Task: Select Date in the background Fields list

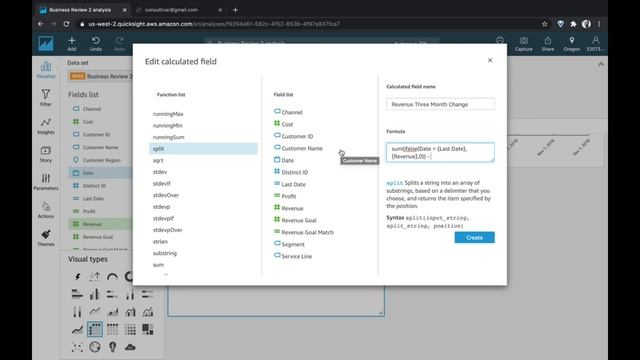Action: pyautogui.click(x=100, y=173)
